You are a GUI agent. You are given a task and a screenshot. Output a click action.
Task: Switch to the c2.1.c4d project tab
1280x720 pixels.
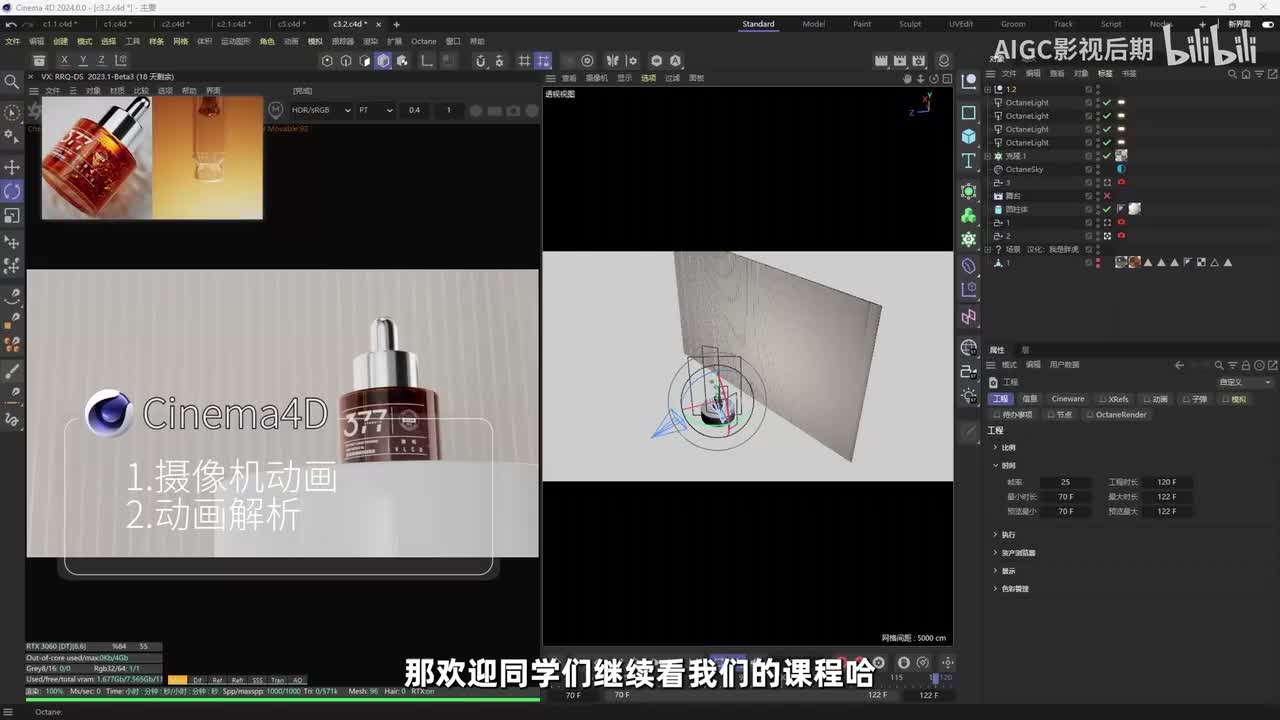click(x=234, y=24)
